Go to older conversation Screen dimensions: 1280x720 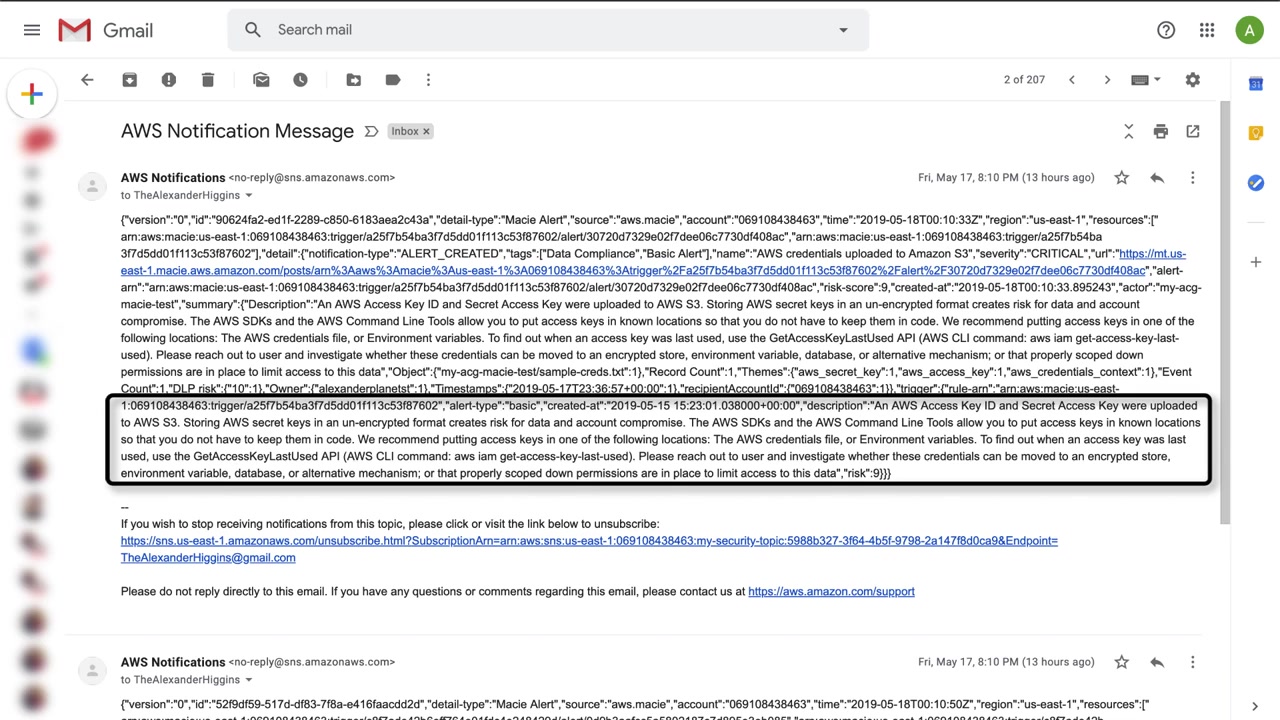click(x=1107, y=80)
